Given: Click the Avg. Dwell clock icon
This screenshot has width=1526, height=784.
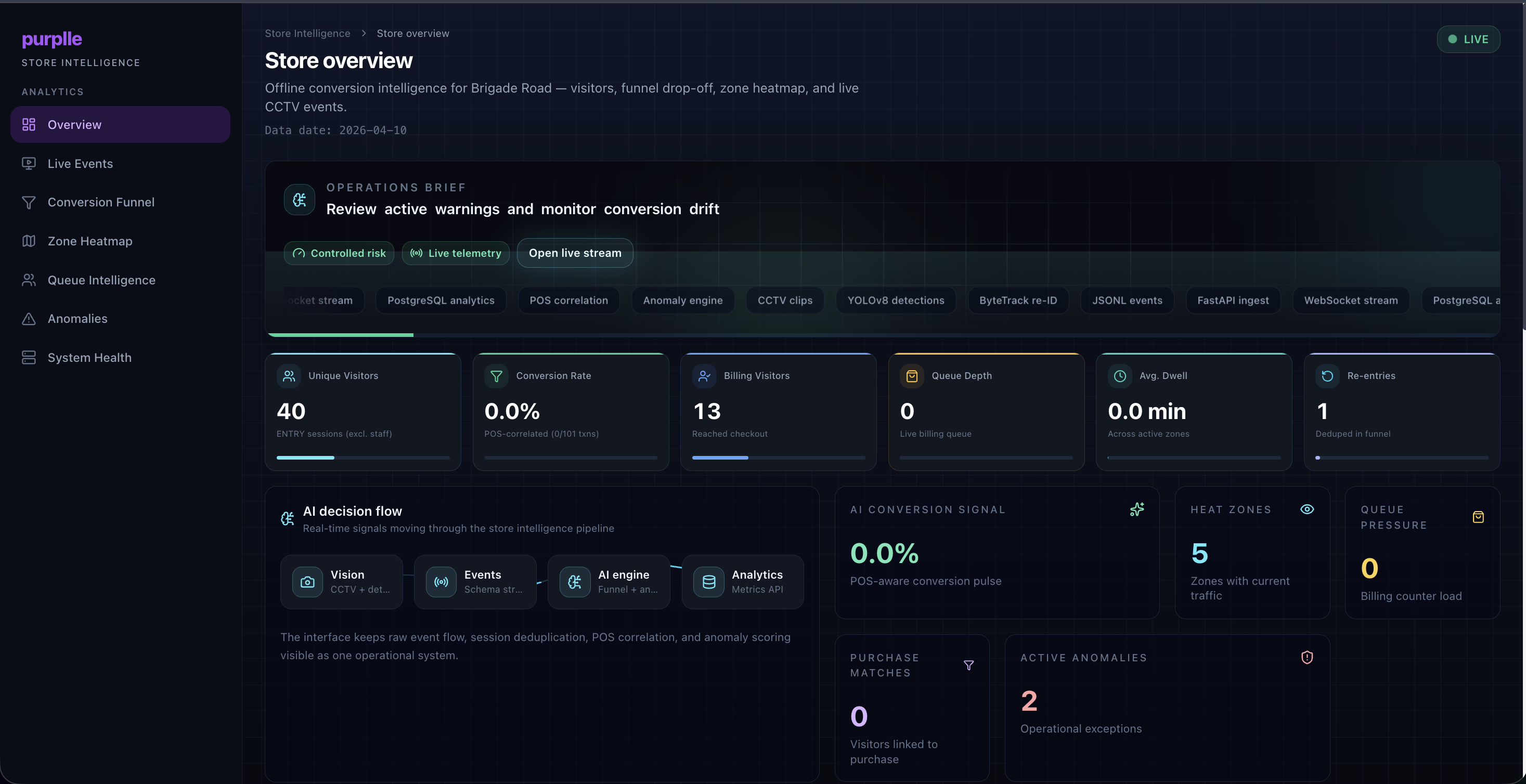Looking at the screenshot, I should 1120,376.
